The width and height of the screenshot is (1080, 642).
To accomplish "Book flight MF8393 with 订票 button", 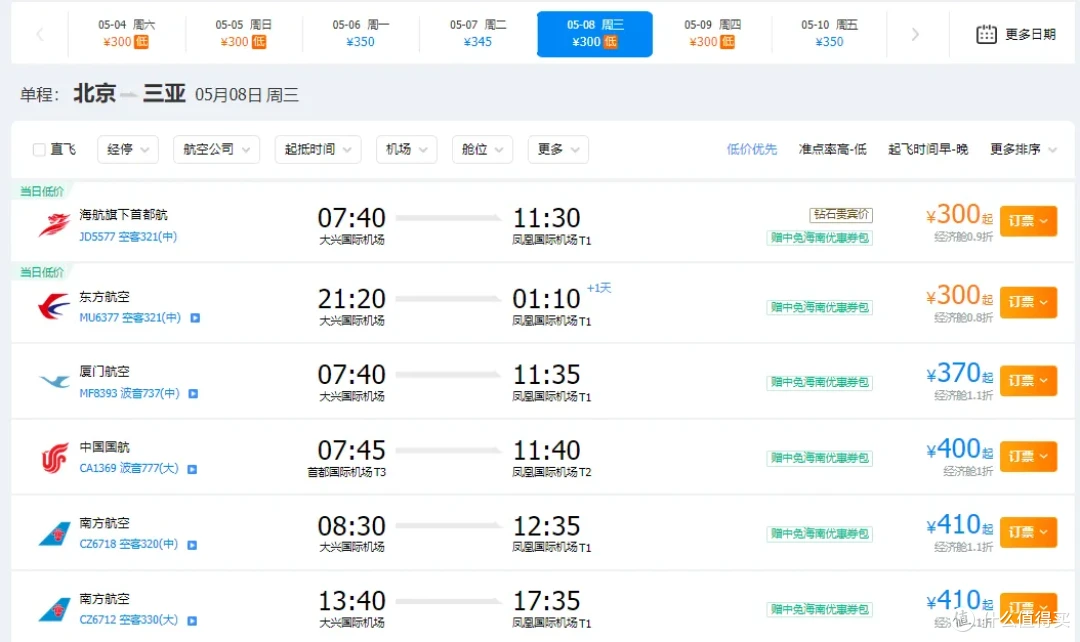I will 1028,380.
